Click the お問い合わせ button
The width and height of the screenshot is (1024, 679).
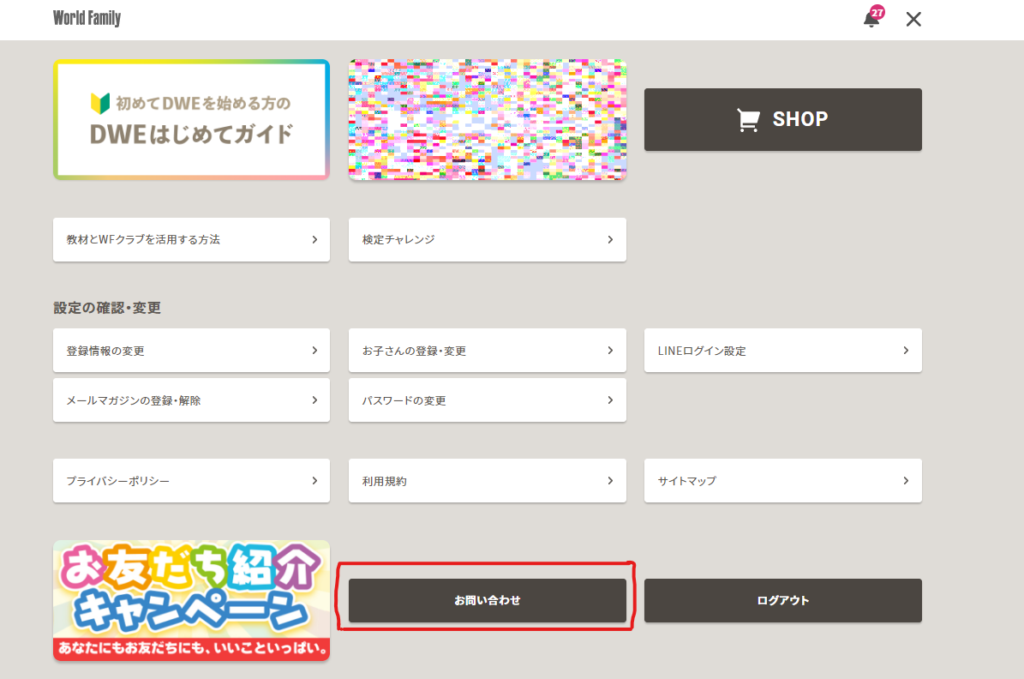click(487, 601)
